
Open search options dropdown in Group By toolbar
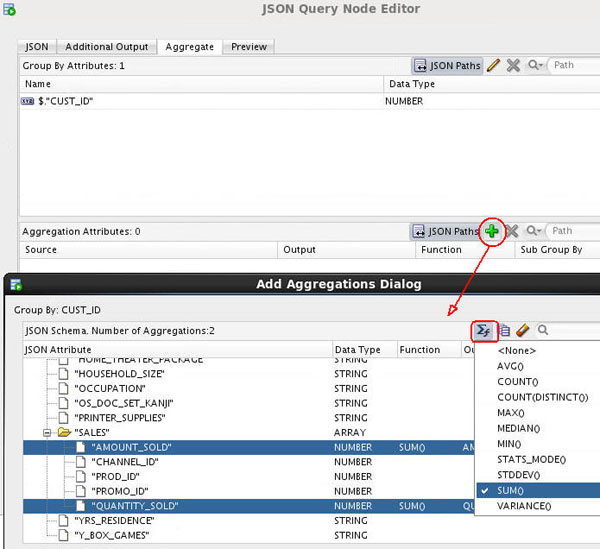coord(535,65)
